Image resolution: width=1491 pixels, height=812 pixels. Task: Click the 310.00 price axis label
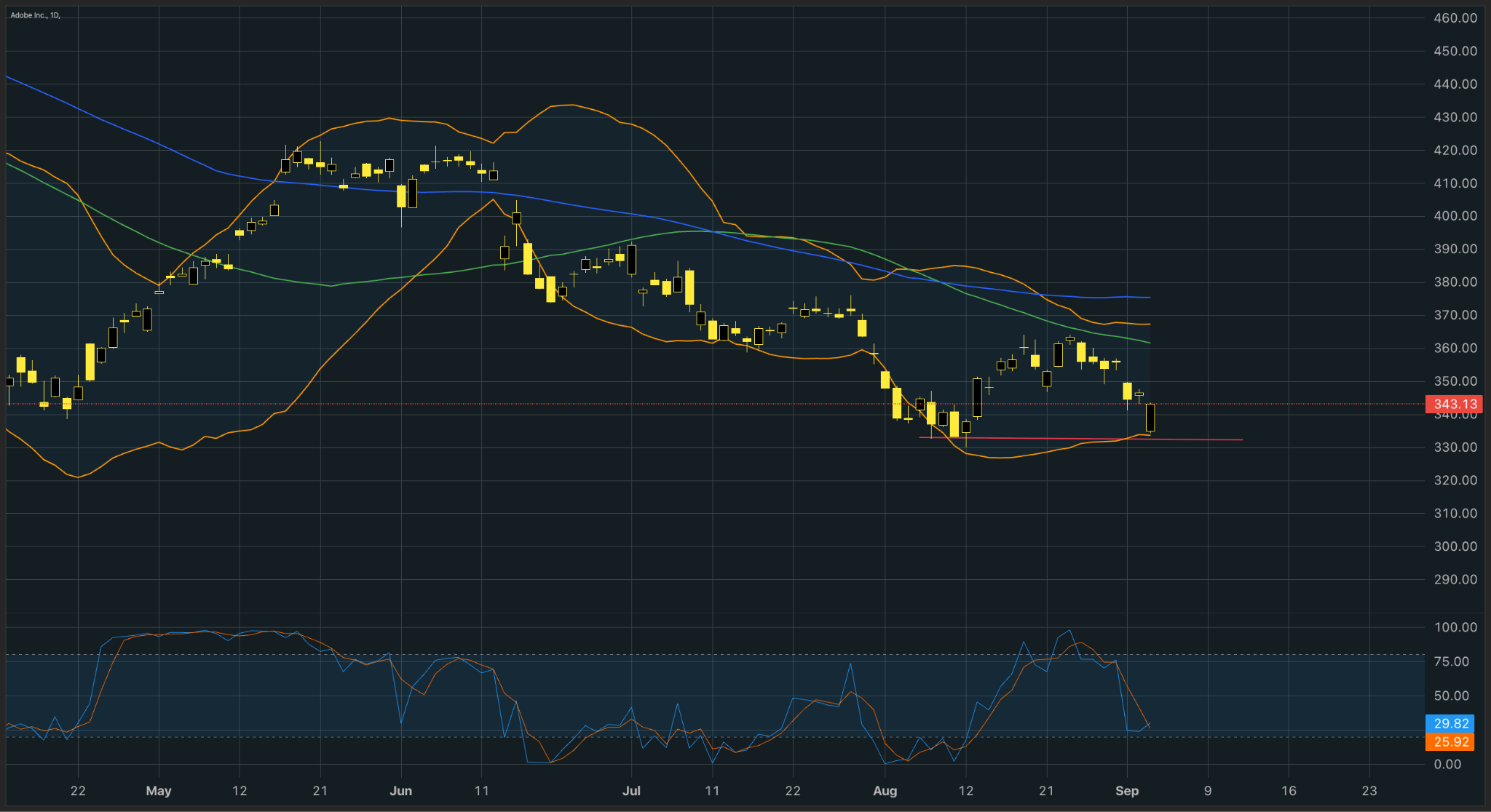pyautogui.click(x=1455, y=514)
